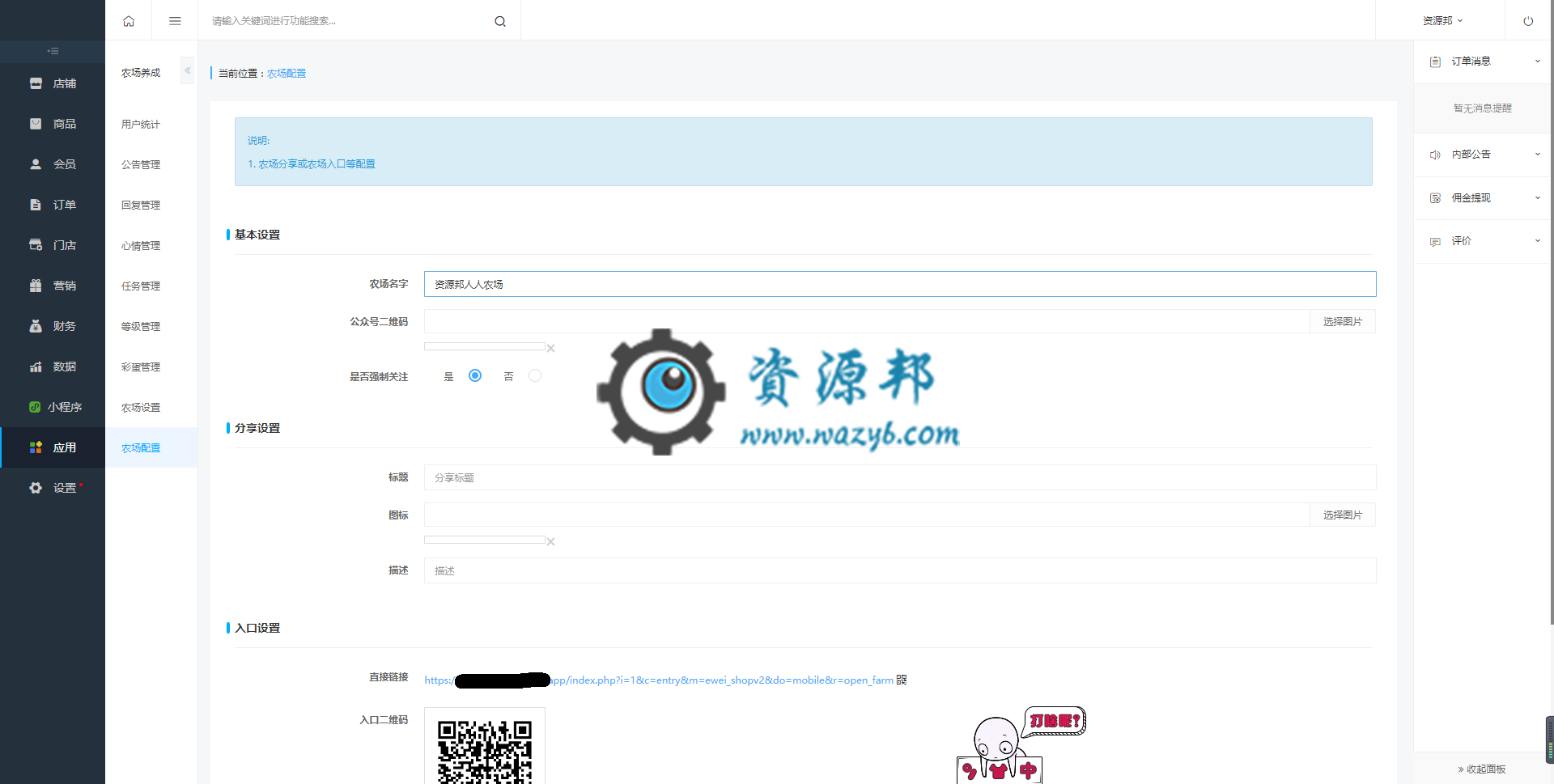Expand the 内部公告 panel chevron
Screen dimensions: 1554x784
(1537, 154)
